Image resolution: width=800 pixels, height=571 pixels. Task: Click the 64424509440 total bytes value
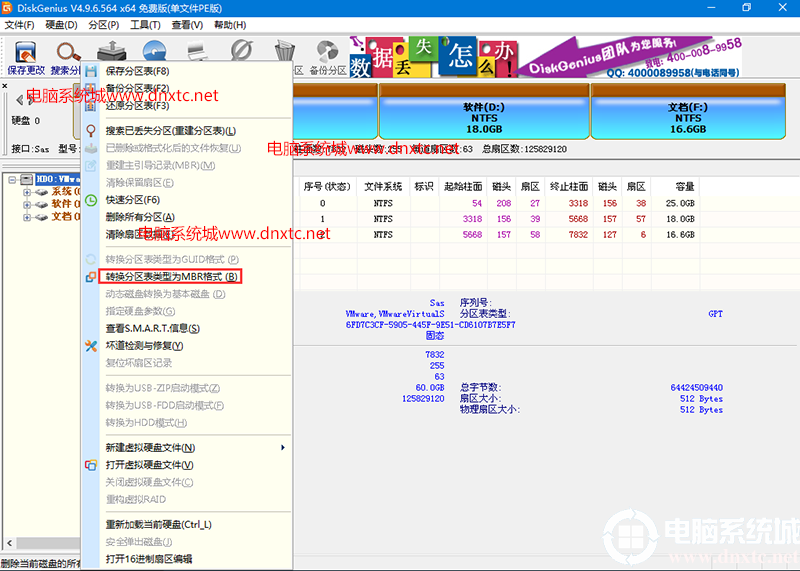(x=696, y=388)
